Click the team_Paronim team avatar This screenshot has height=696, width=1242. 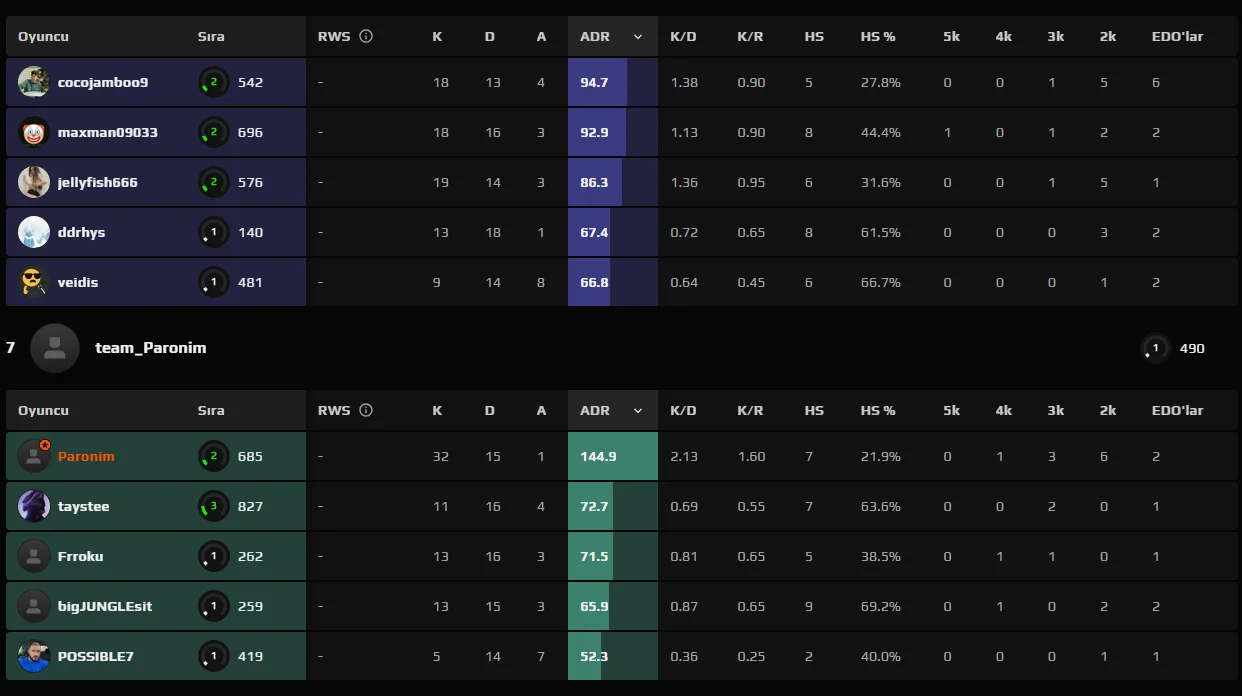pyautogui.click(x=55, y=348)
